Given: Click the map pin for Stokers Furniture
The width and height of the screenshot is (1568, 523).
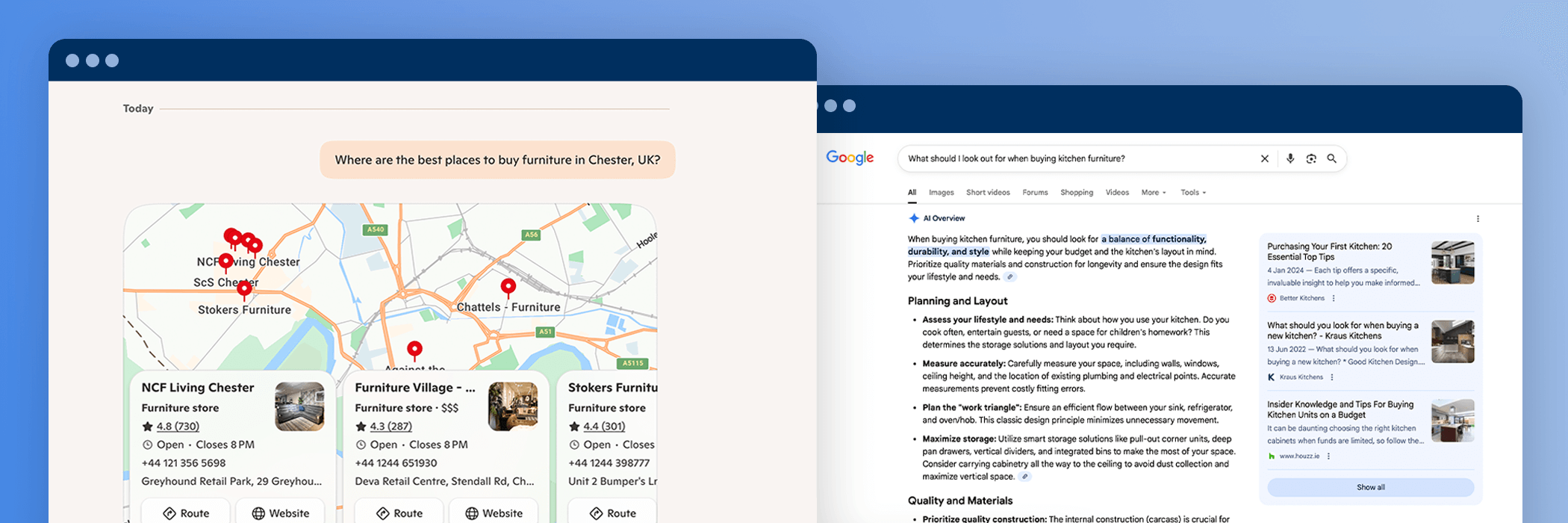Looking at the screenshot, I should tap(243, 290).
